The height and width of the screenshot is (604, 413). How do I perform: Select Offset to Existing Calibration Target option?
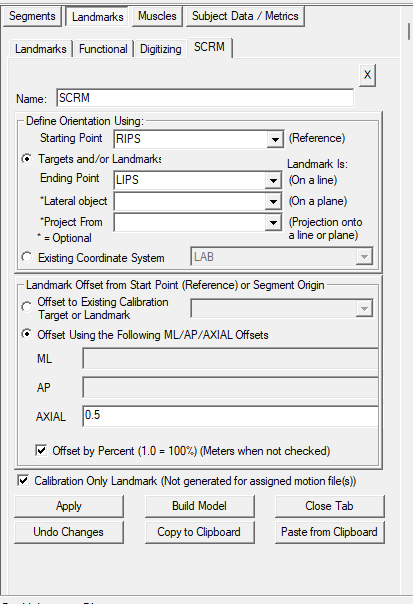pos(27,307)
